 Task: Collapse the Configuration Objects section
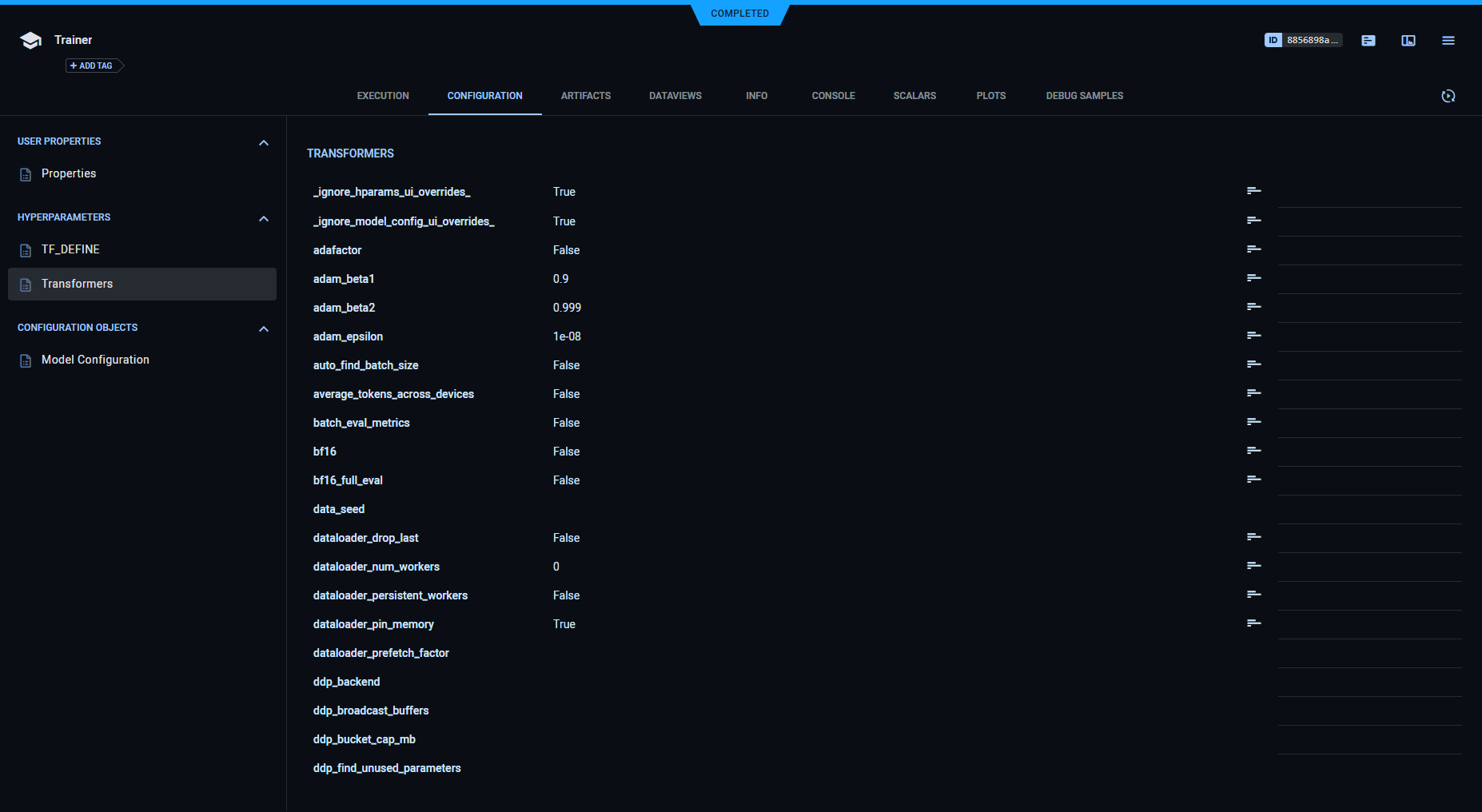tap(264, 328)
